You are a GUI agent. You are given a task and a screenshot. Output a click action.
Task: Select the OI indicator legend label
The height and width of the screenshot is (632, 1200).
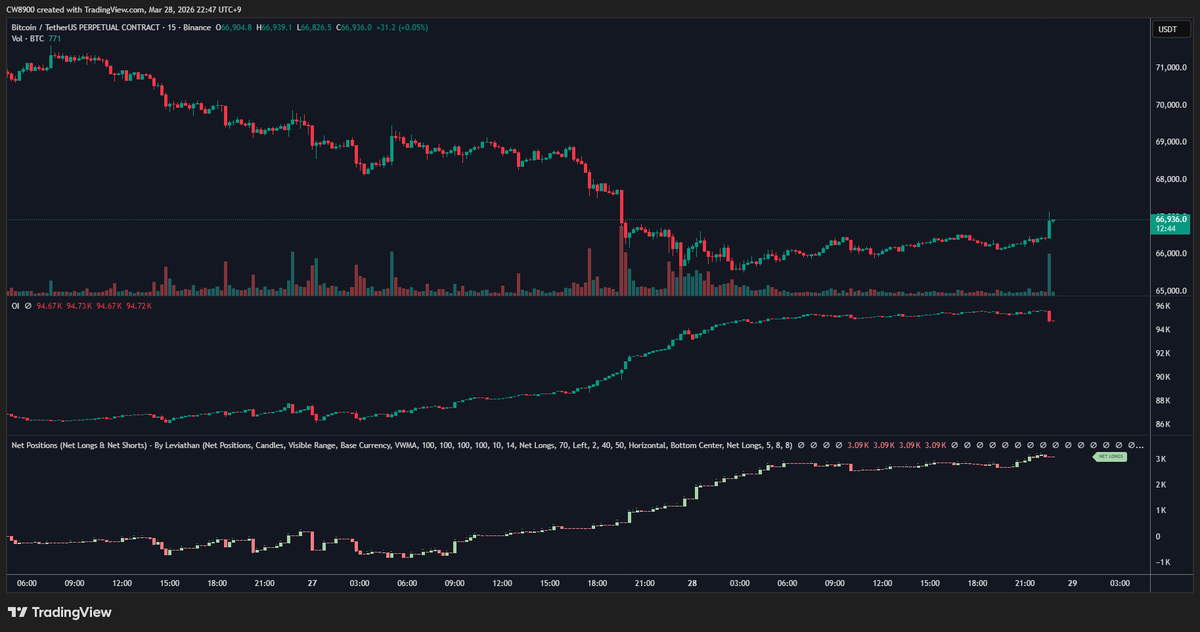point(14,306)
